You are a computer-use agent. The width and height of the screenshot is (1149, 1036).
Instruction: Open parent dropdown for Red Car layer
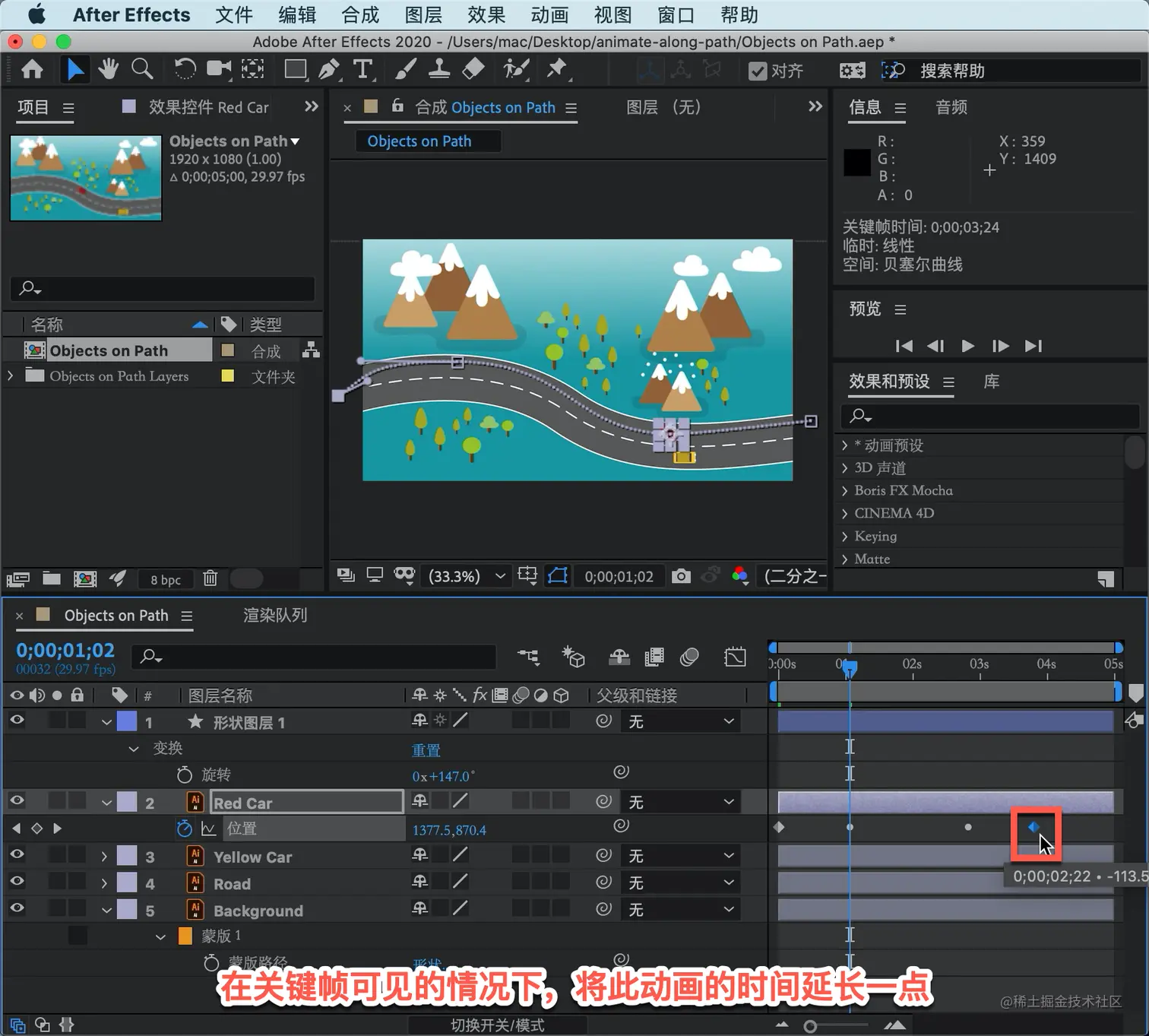click(x=681, y=803)
